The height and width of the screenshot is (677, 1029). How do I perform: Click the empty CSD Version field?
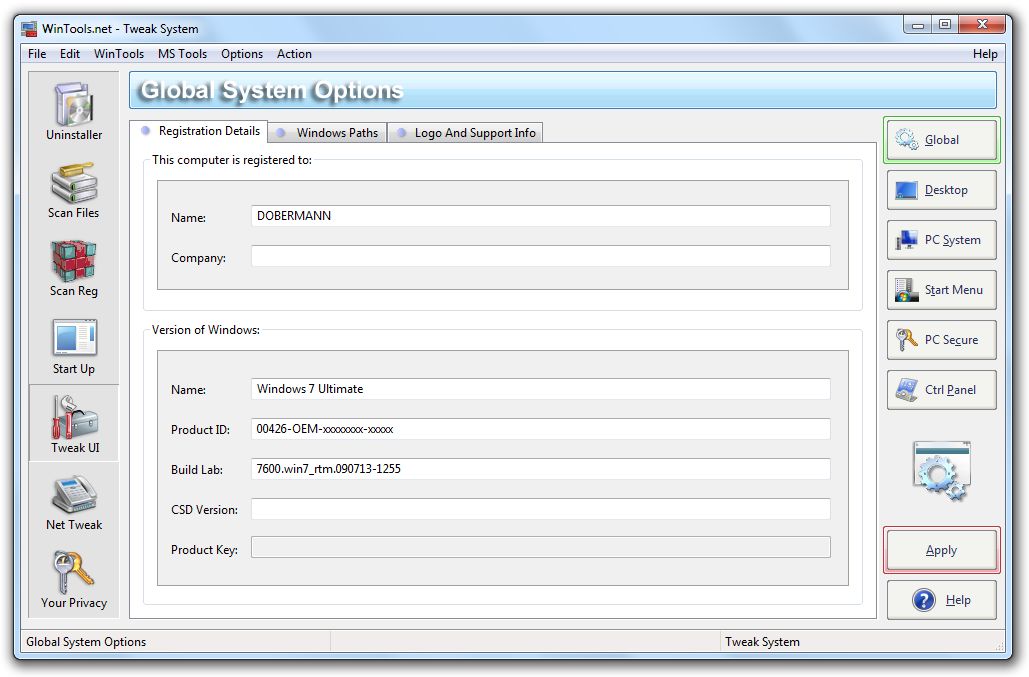point(541,509)
